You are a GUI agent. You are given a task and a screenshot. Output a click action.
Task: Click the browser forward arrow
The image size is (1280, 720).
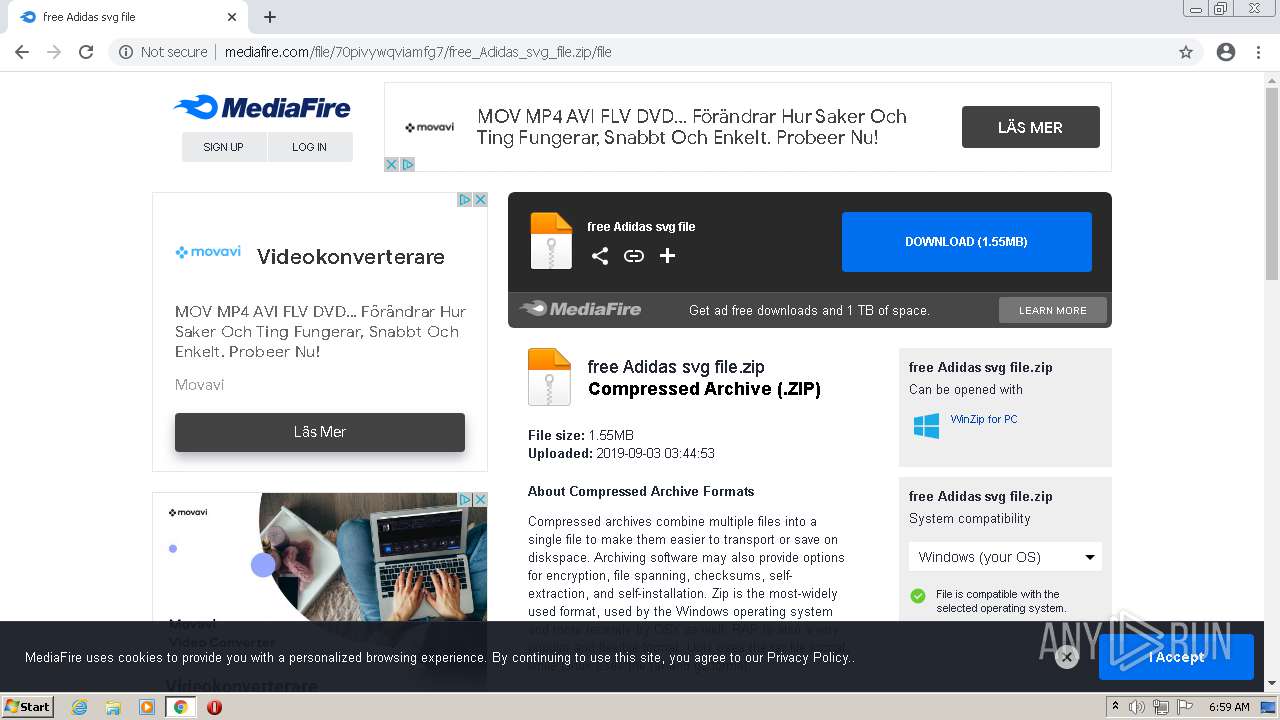[54, 52]
